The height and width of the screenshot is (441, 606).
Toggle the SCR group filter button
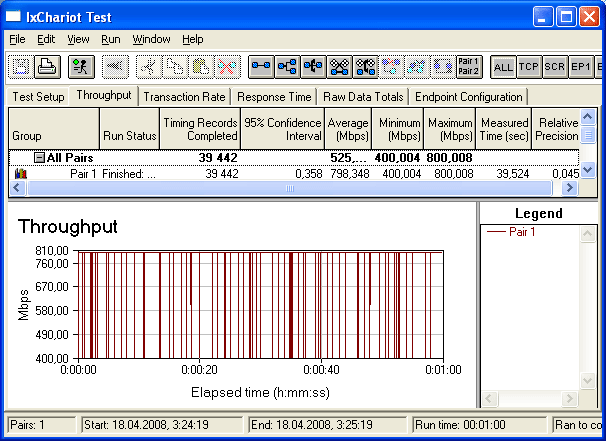(x=555, y=67)
